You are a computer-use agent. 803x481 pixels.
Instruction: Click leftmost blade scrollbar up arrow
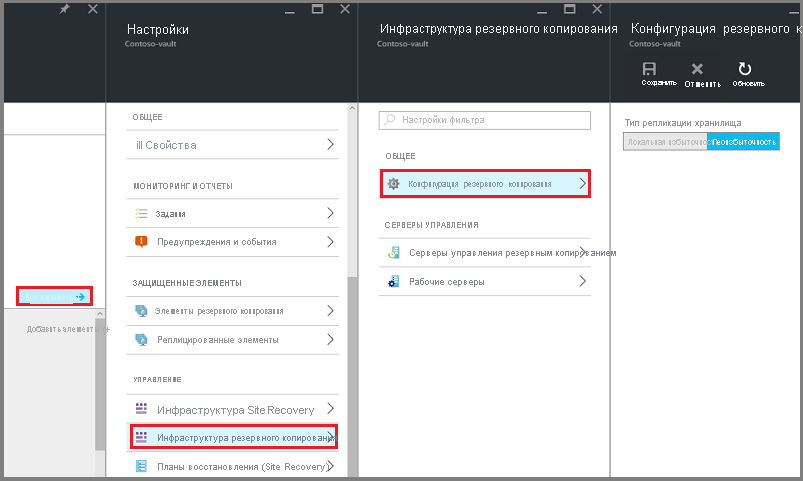tap(100, 313)
